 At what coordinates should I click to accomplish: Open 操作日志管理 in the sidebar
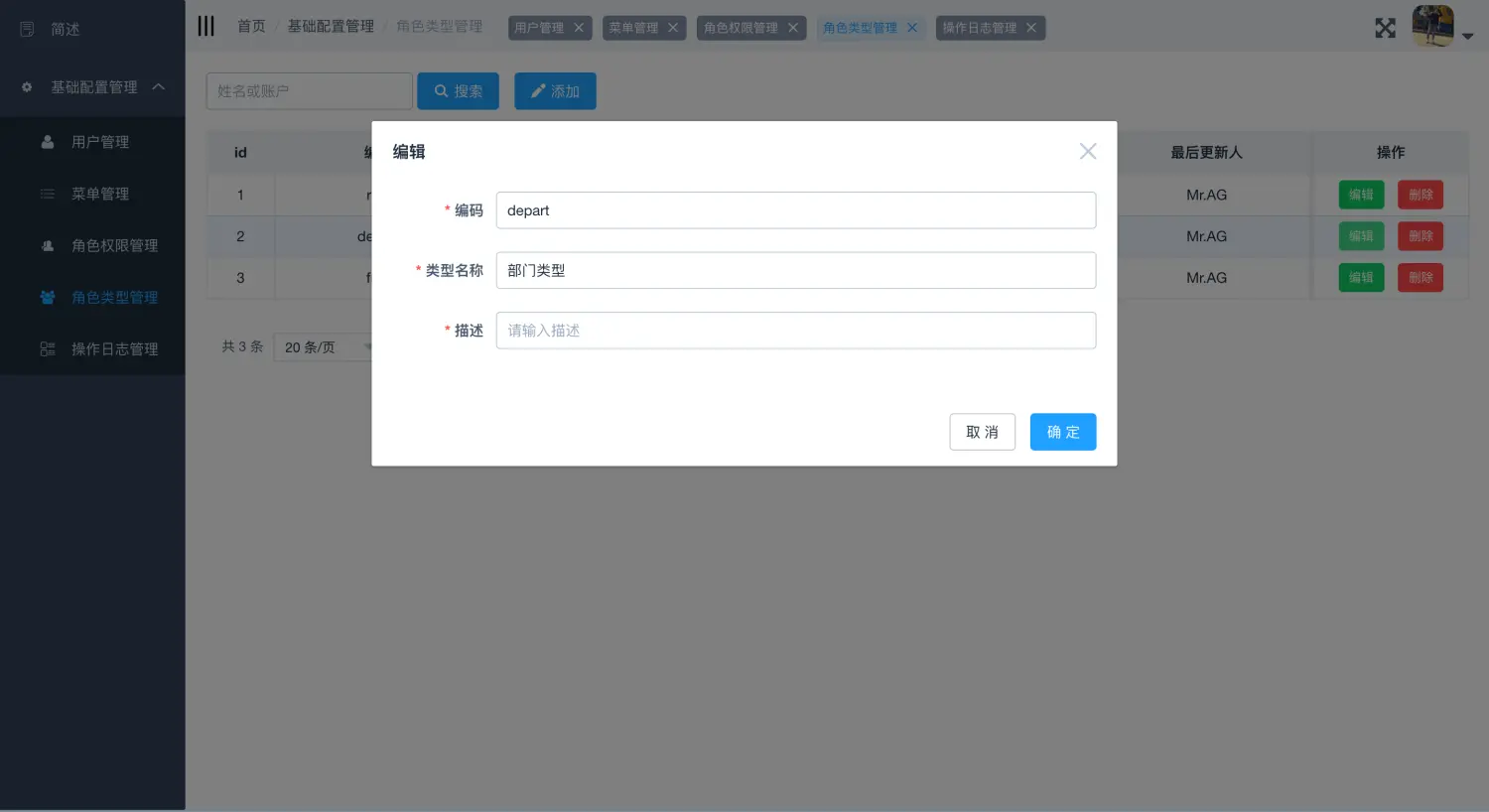92,348
